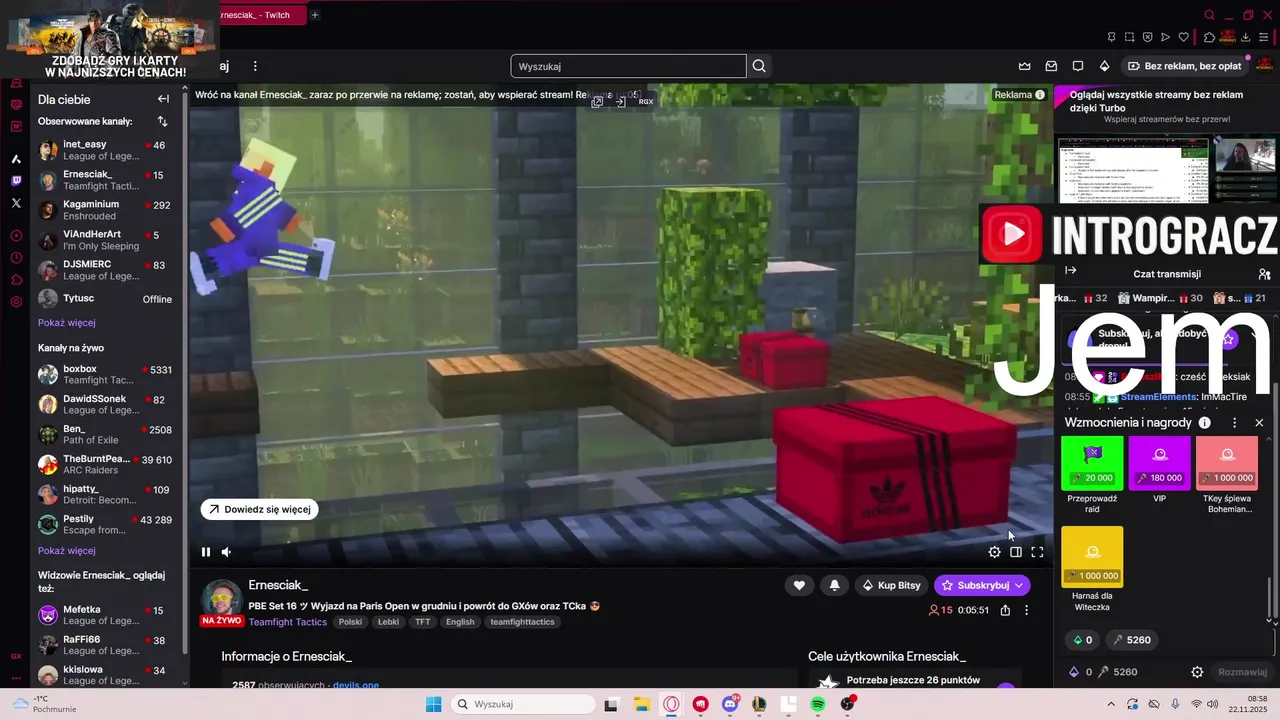Pause the stream playback
The image size is (1280, 720).
pyautogui.click(x=206, y=552)
